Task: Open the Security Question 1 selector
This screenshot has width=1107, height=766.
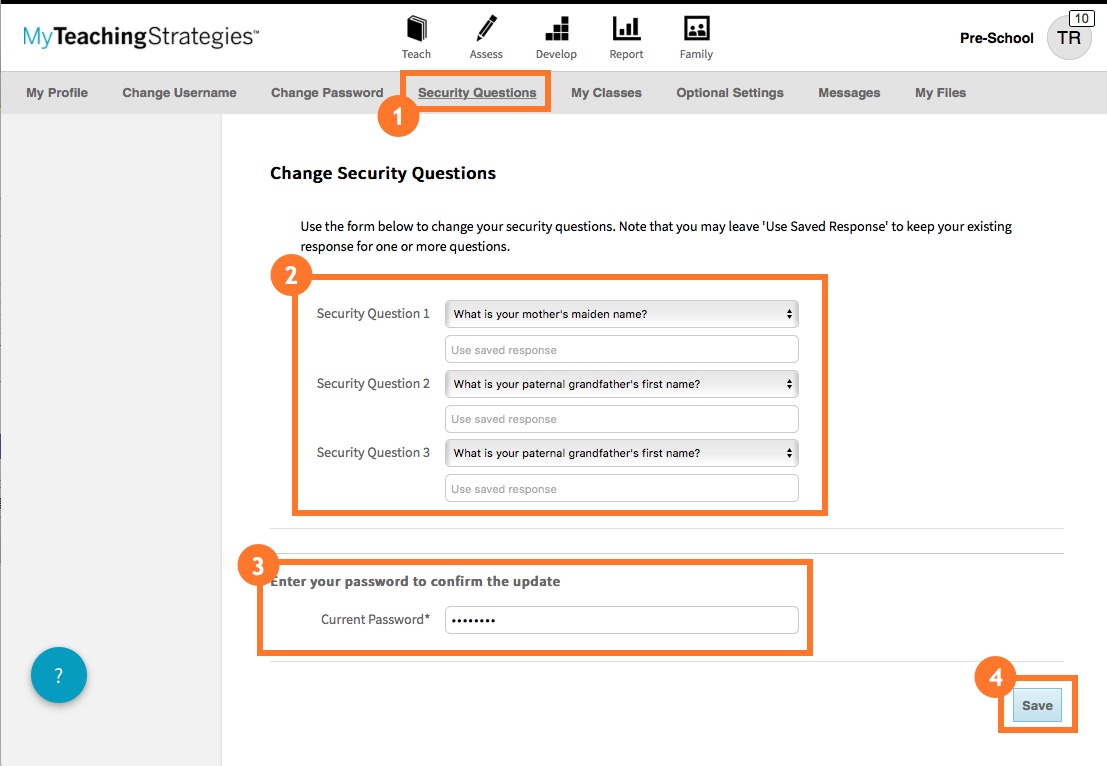Action: tap(621, 313)
